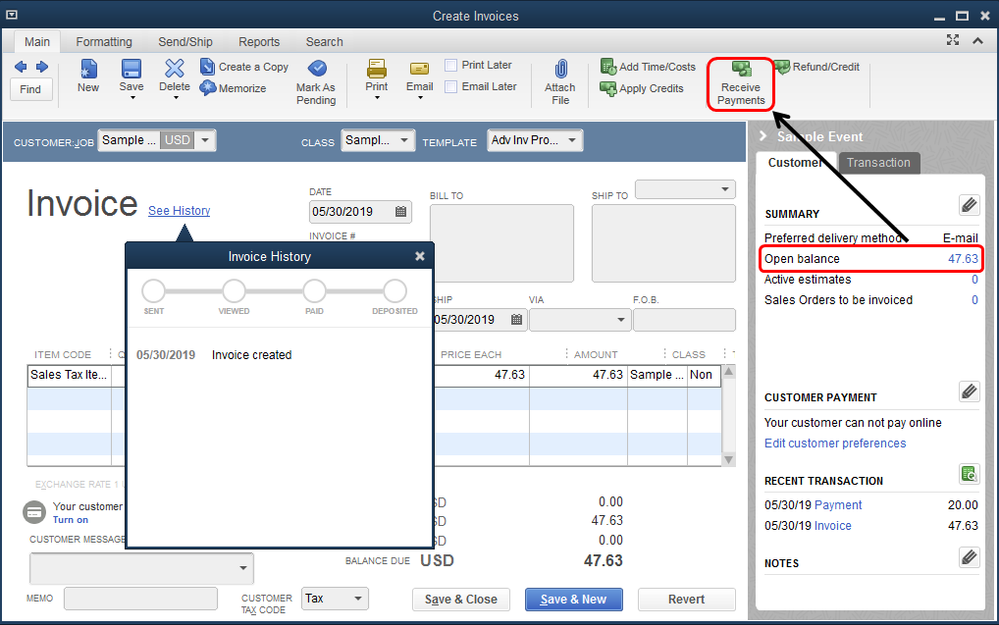This screenshot has height=625, width=999.
Task: Go to next invoice with right arrow
Action: click(x=42, y=67)
